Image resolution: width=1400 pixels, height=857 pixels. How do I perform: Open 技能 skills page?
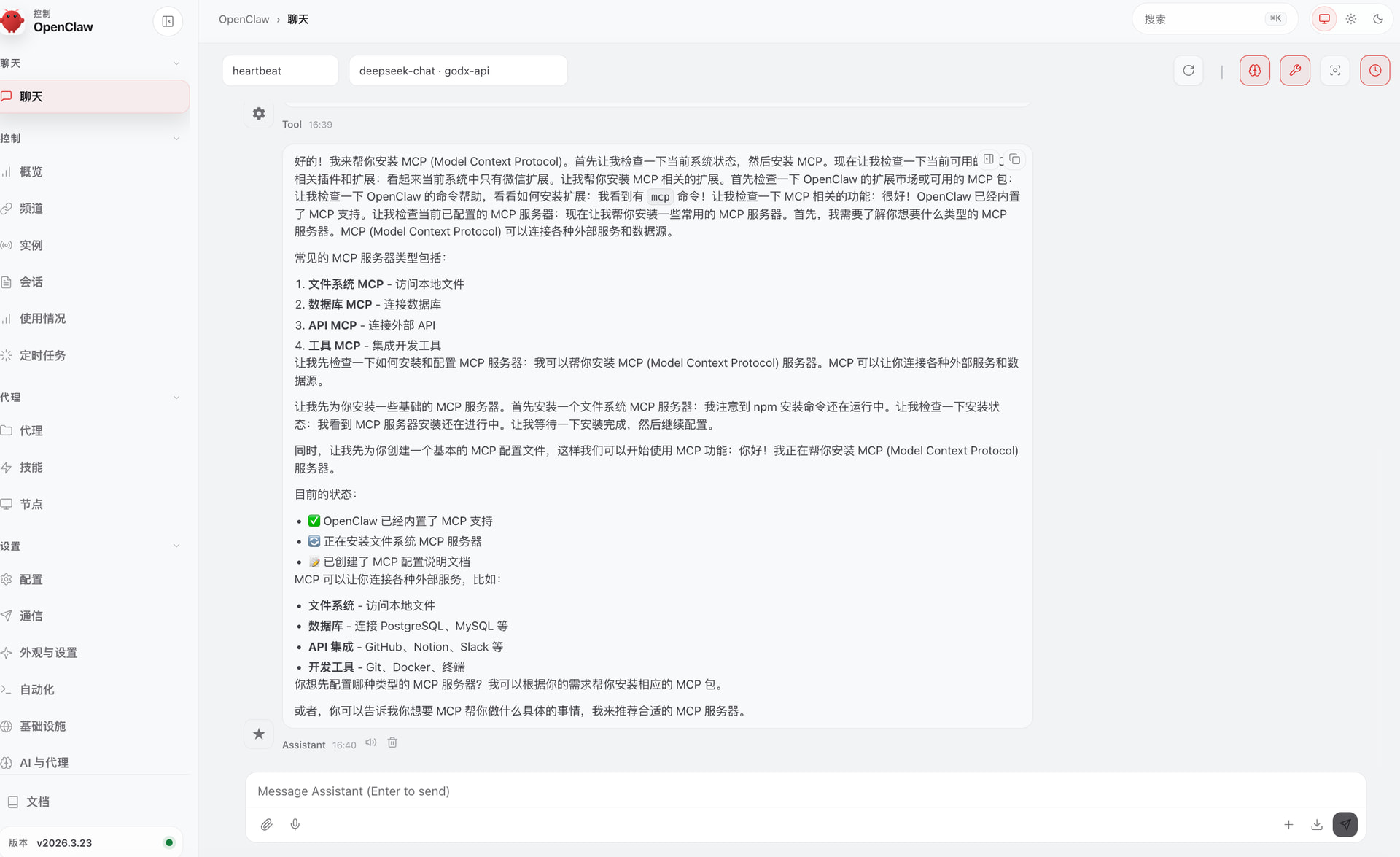[x=95, y=468]
